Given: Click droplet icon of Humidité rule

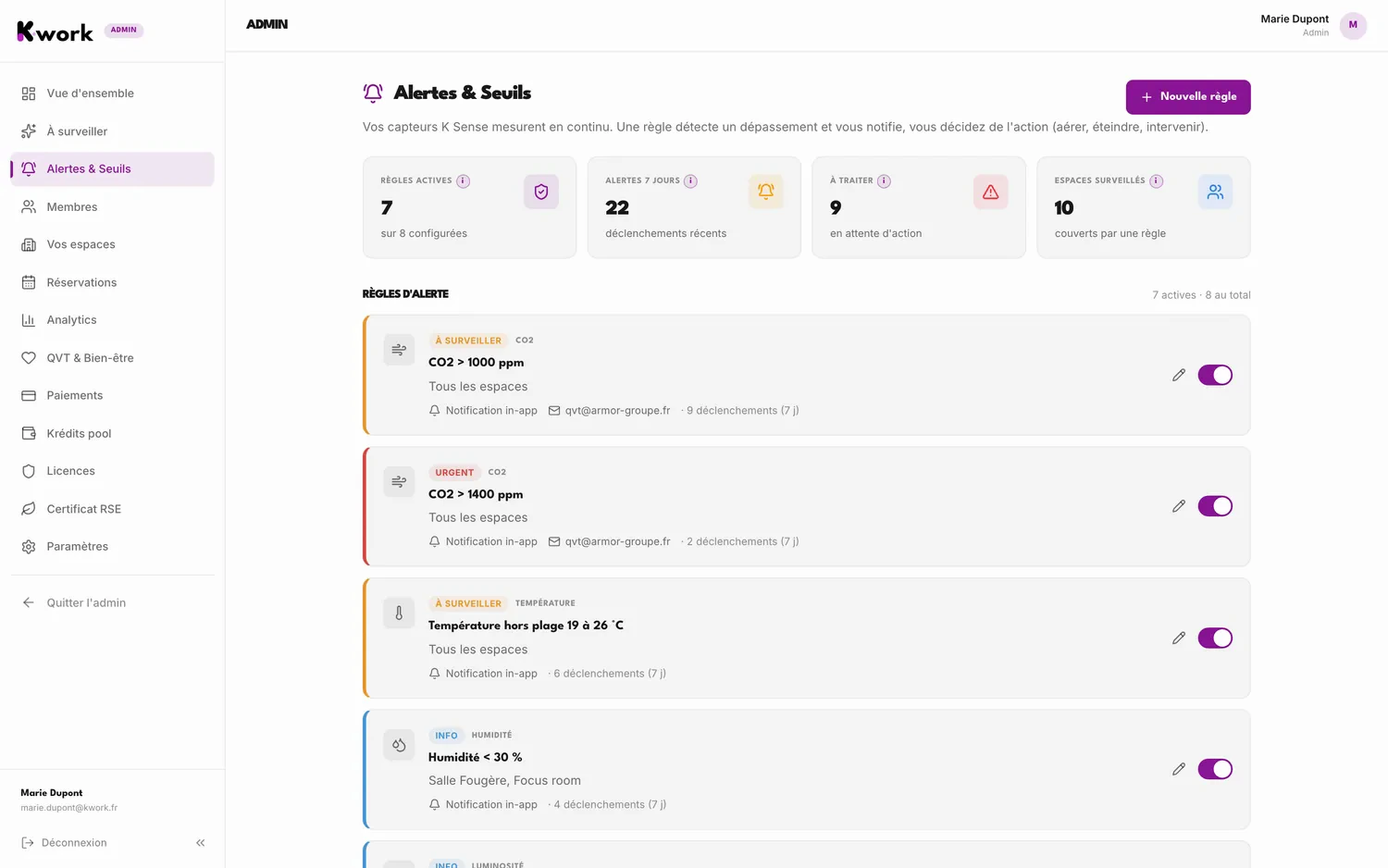Looking at the screenshot, I should (x=399, y=744).
